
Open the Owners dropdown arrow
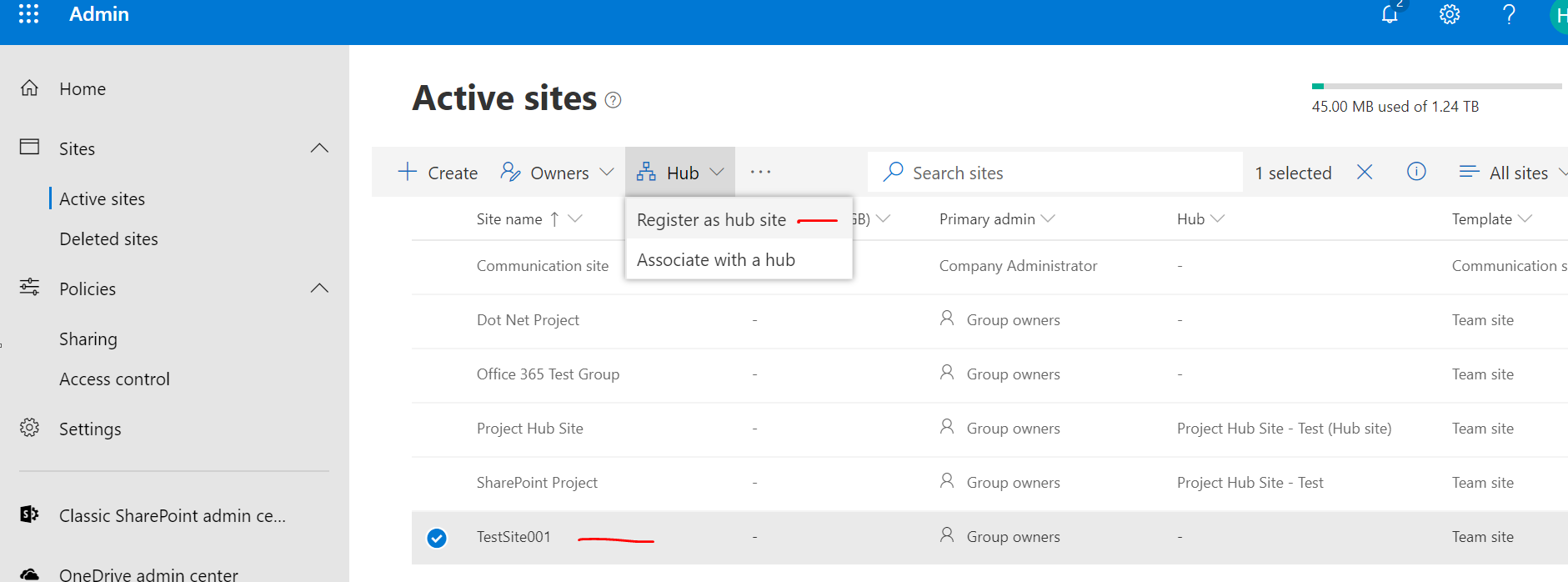click(607, 172)
